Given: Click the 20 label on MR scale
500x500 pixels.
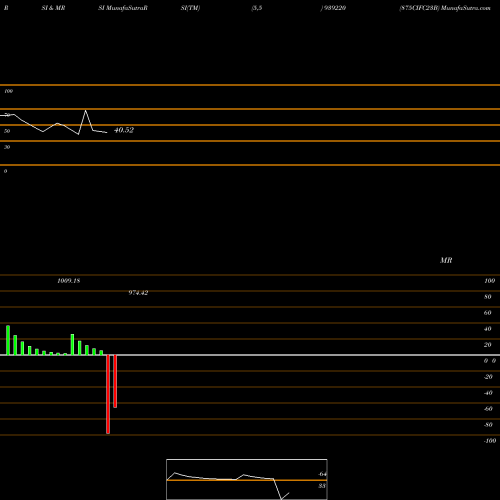Looking at the screenshot, I should (x=488, y=345).
